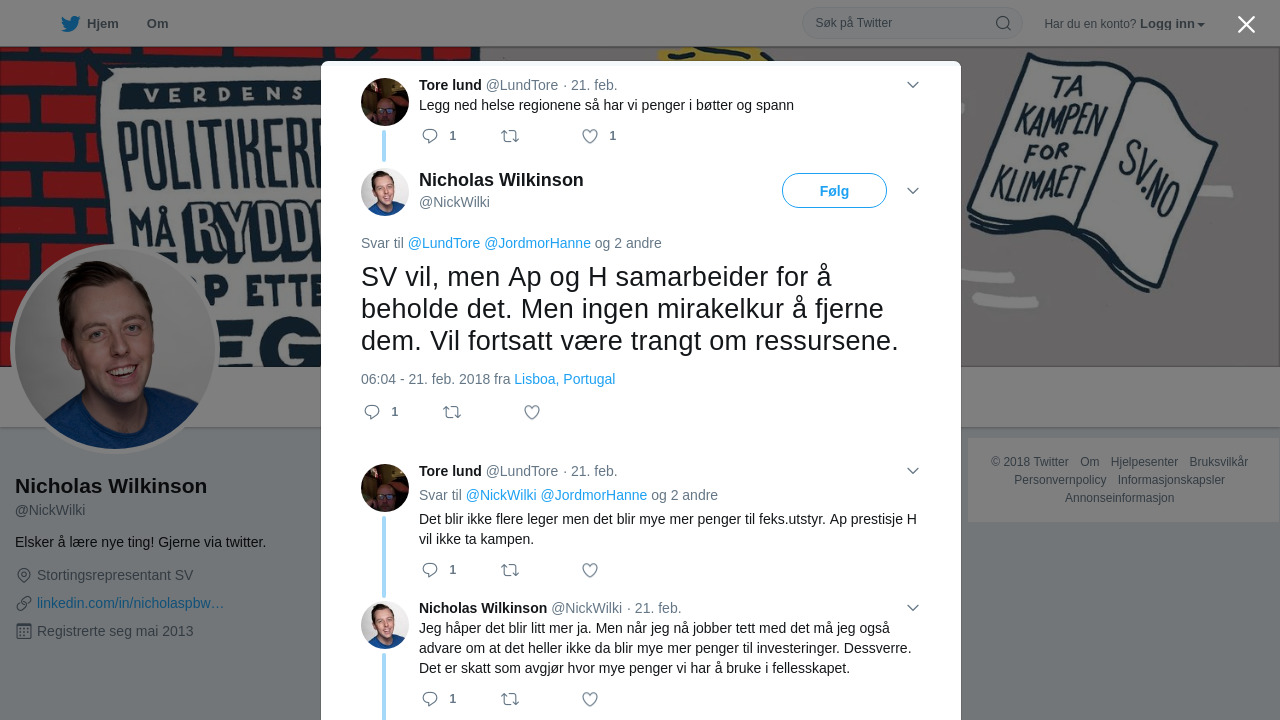1280x720 pixels.
Task: Like Nicholas Wilkinson's main tweet
Action: [x=532, y=412]
